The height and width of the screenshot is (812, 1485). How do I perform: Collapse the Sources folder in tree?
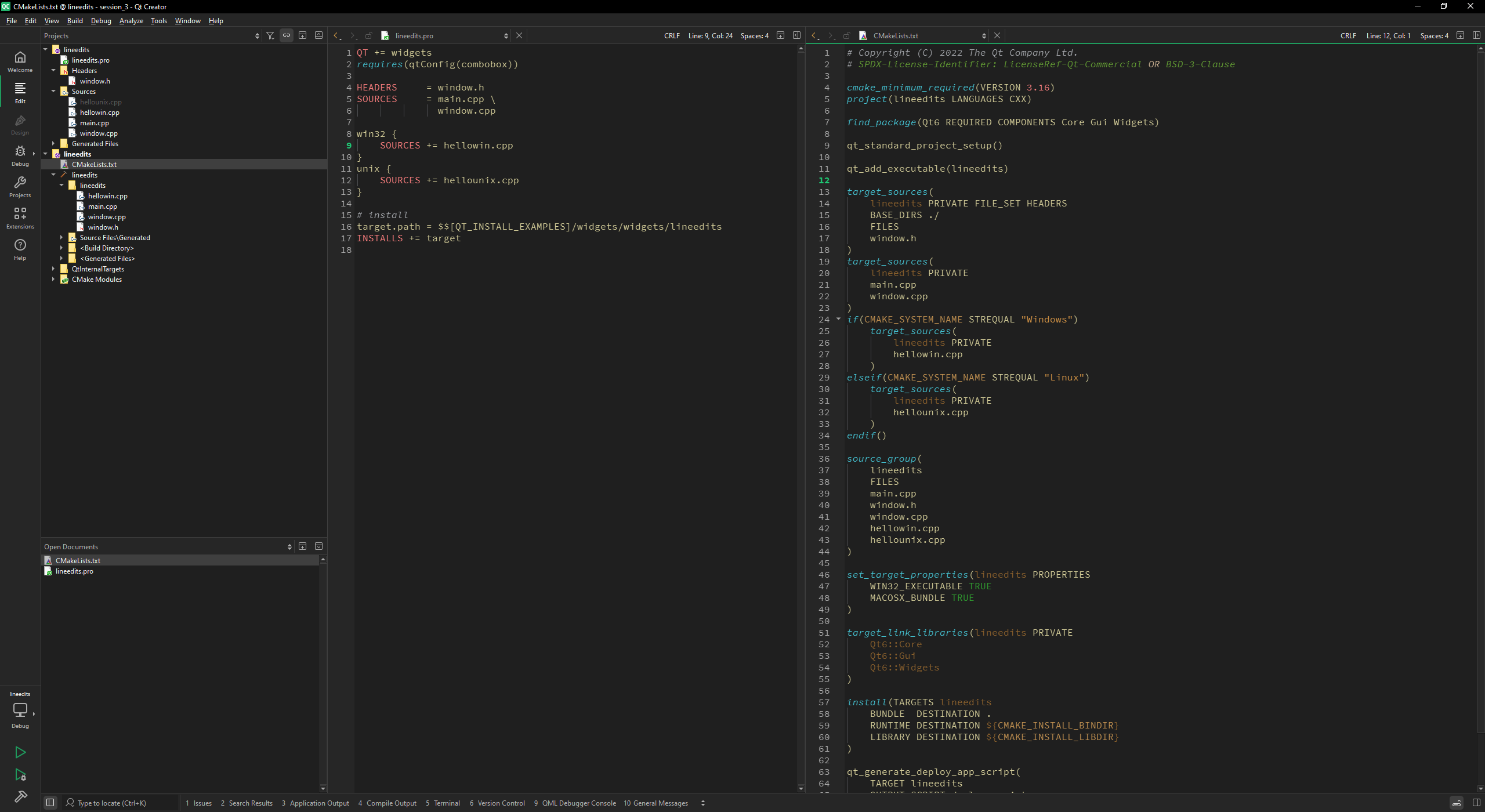pos(53,92)
